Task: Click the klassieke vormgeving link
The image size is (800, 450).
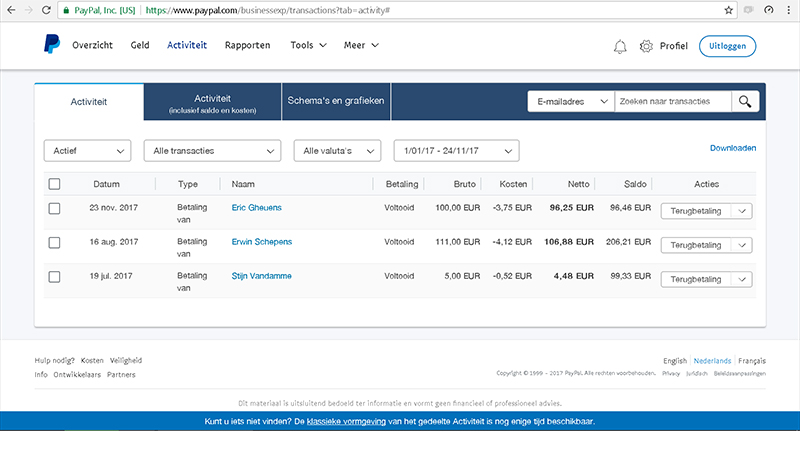Action: (346, 421)
